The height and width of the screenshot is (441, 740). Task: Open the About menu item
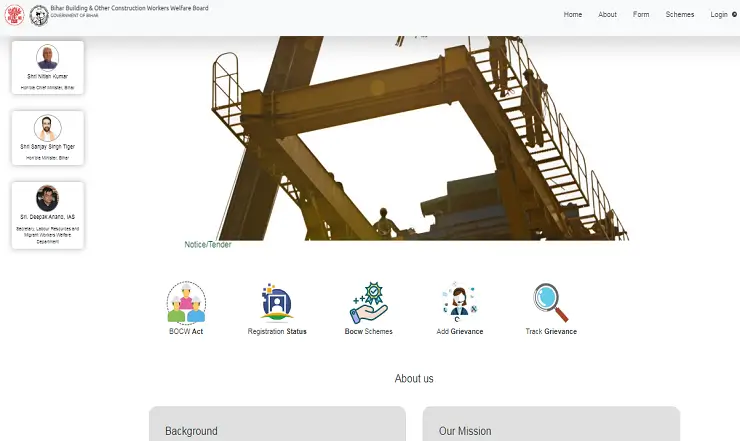tap(607, 15)
